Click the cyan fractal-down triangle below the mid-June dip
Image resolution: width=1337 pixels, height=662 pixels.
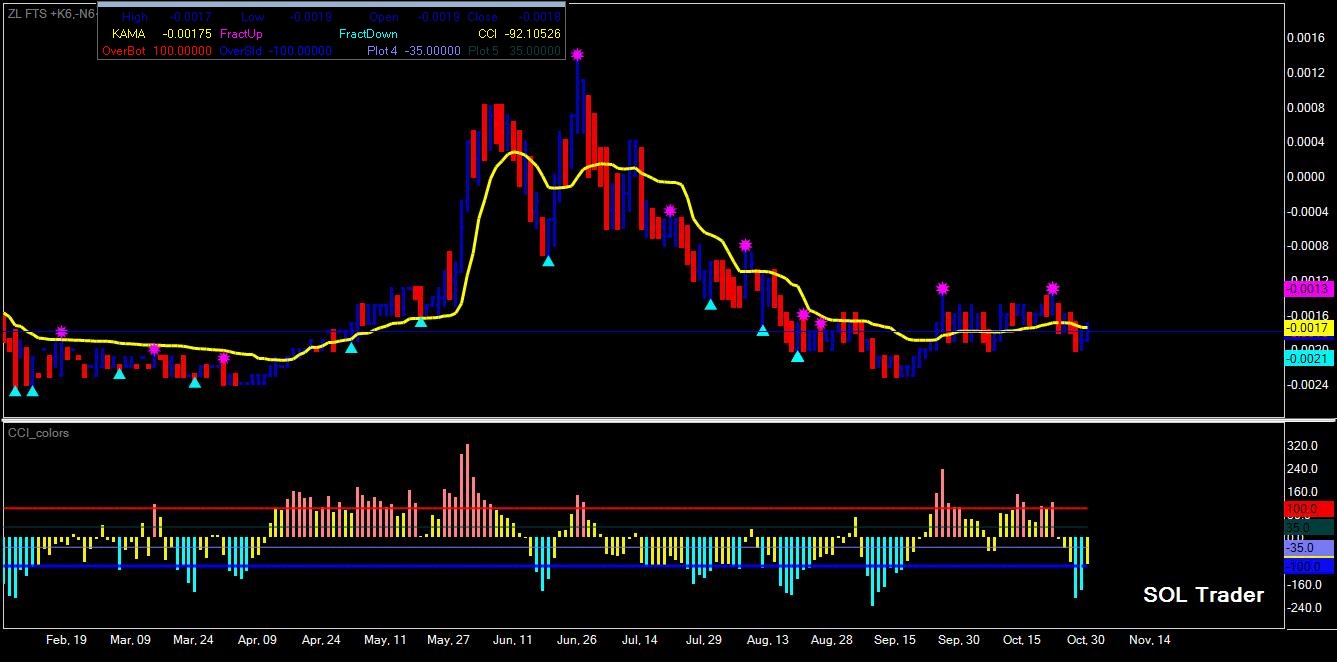pos(548,260)
